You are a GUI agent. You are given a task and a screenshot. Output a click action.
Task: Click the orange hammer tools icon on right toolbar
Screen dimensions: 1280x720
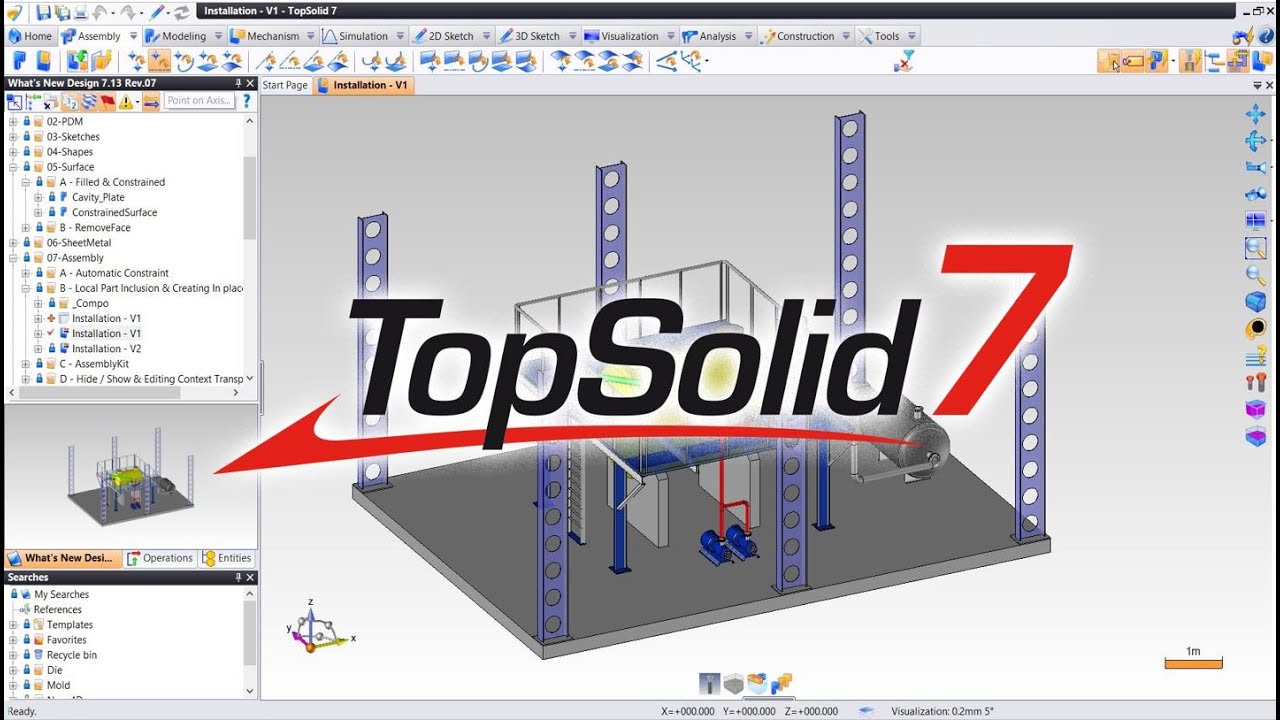(1256, 382)
